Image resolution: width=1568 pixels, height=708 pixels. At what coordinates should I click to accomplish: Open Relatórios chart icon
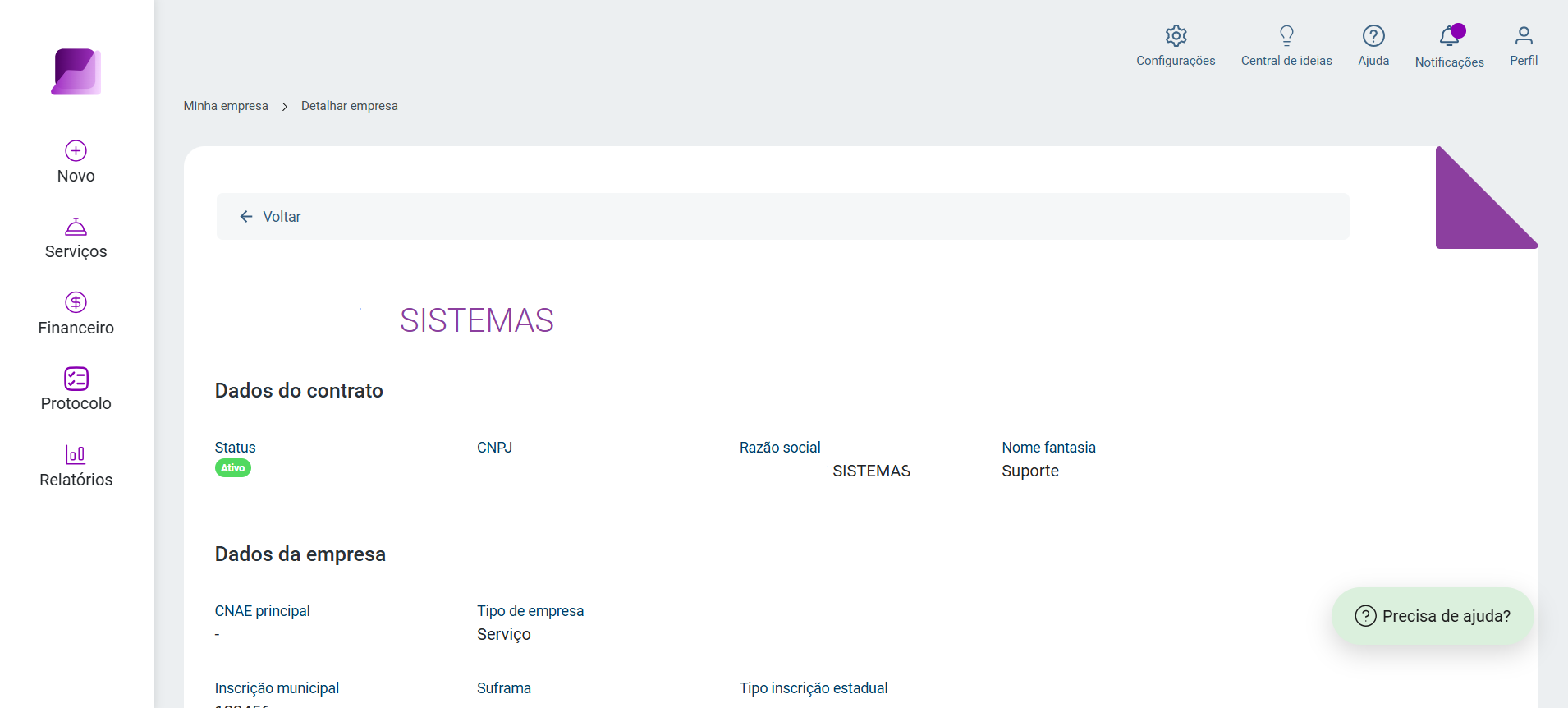76,454
